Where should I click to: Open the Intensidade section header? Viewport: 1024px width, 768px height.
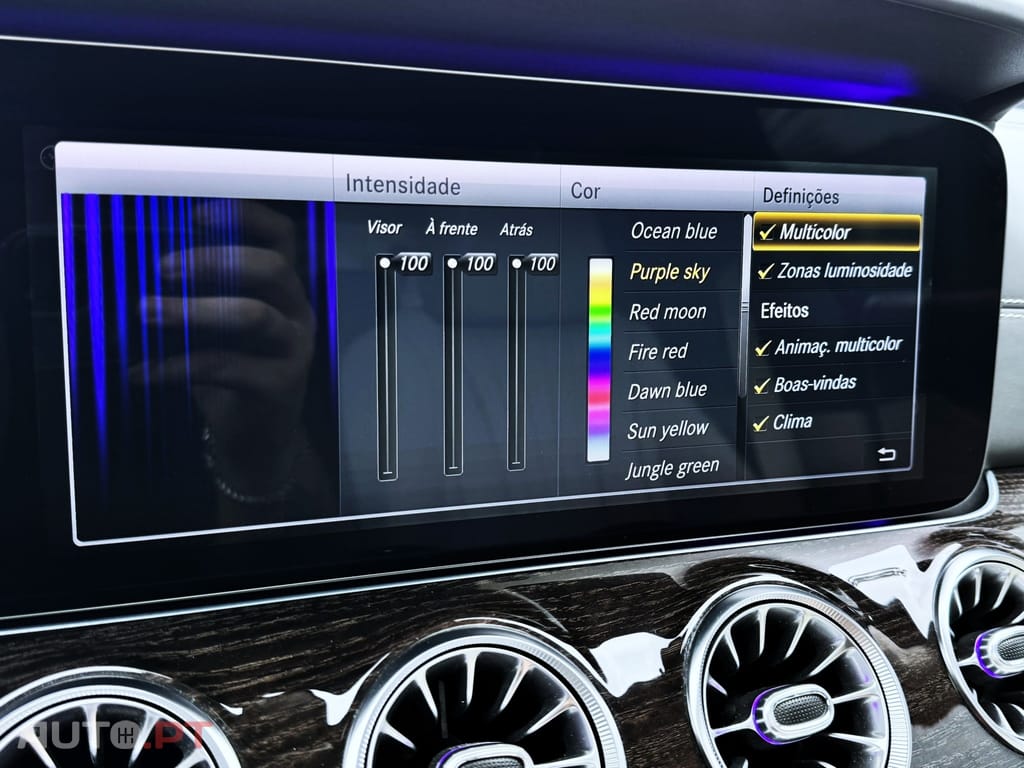tap(403, 186)
